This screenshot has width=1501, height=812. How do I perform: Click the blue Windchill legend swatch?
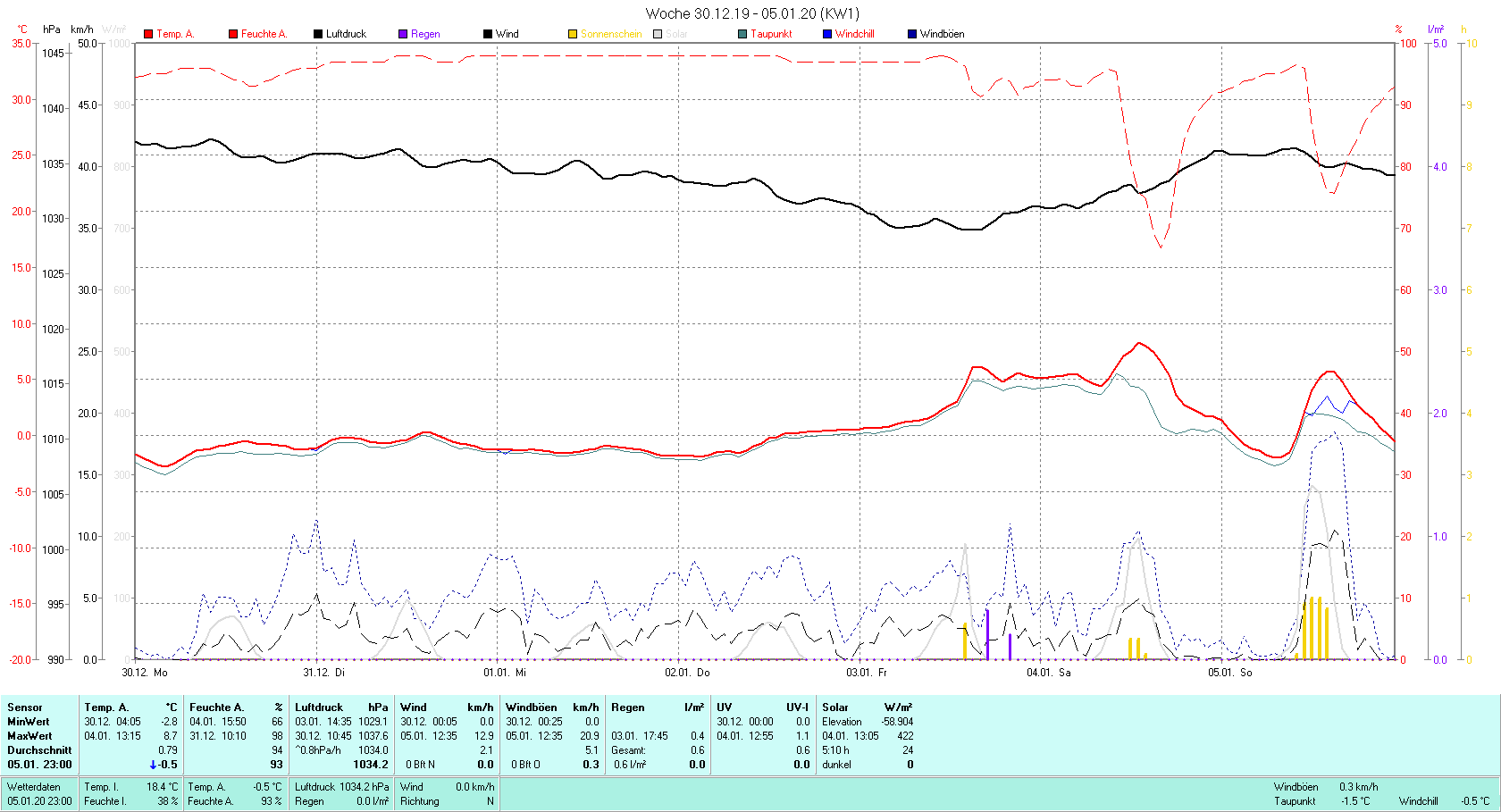coord(827,34)
